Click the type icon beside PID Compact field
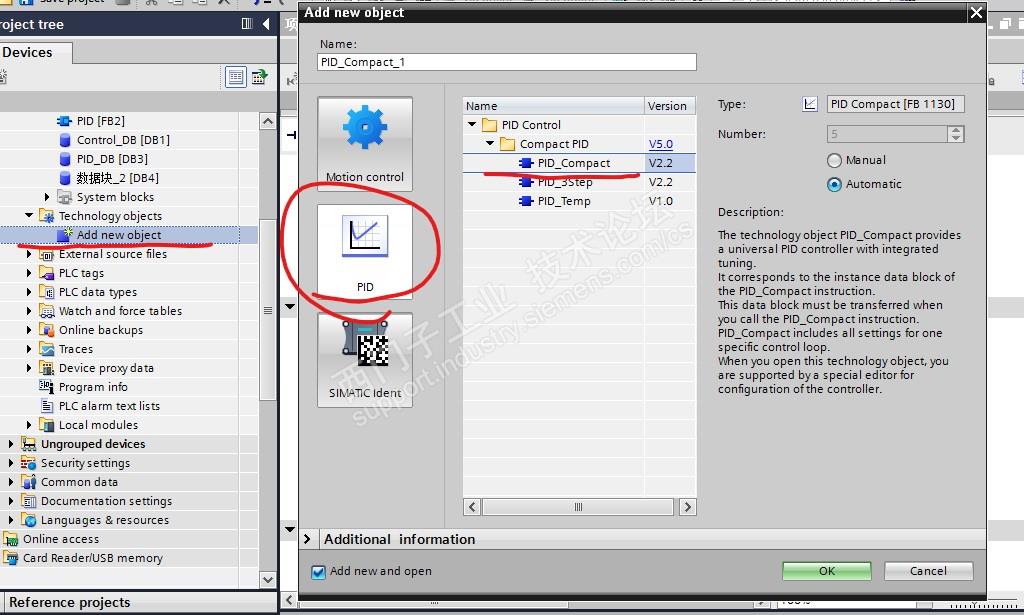The image size is (1024, 615). (810, 104)
